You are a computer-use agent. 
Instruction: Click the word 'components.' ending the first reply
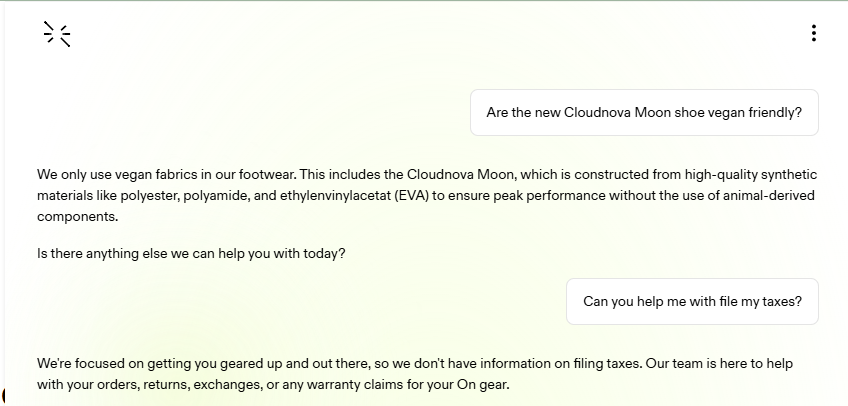(x=78, y=216)
